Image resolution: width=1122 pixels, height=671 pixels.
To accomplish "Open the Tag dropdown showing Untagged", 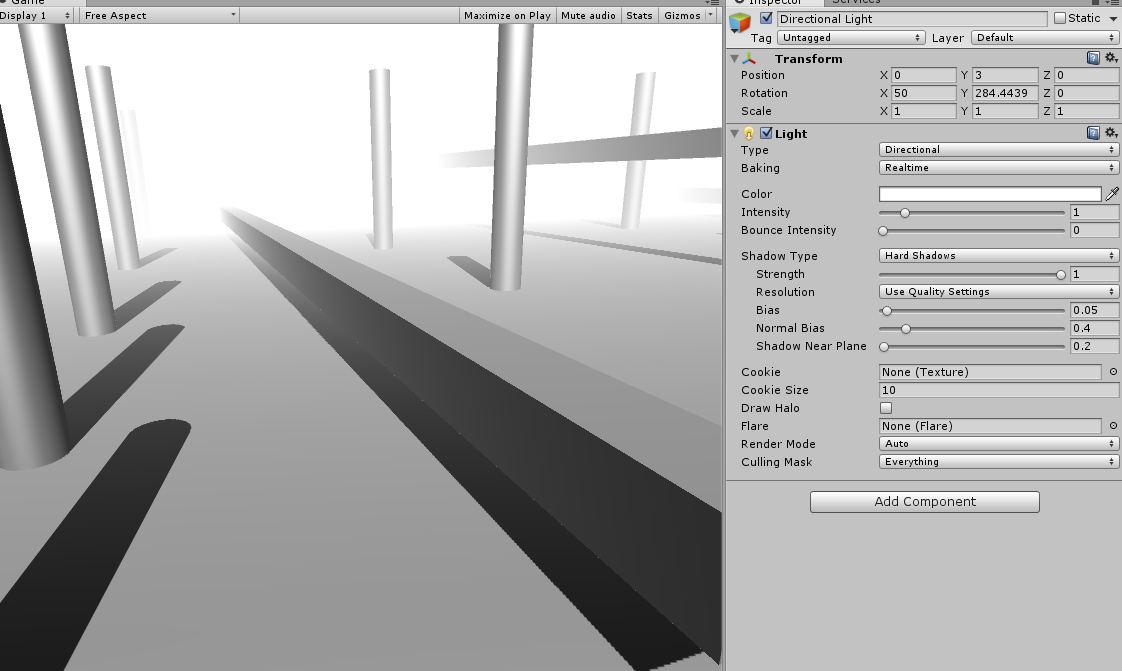I will (851, 38).
